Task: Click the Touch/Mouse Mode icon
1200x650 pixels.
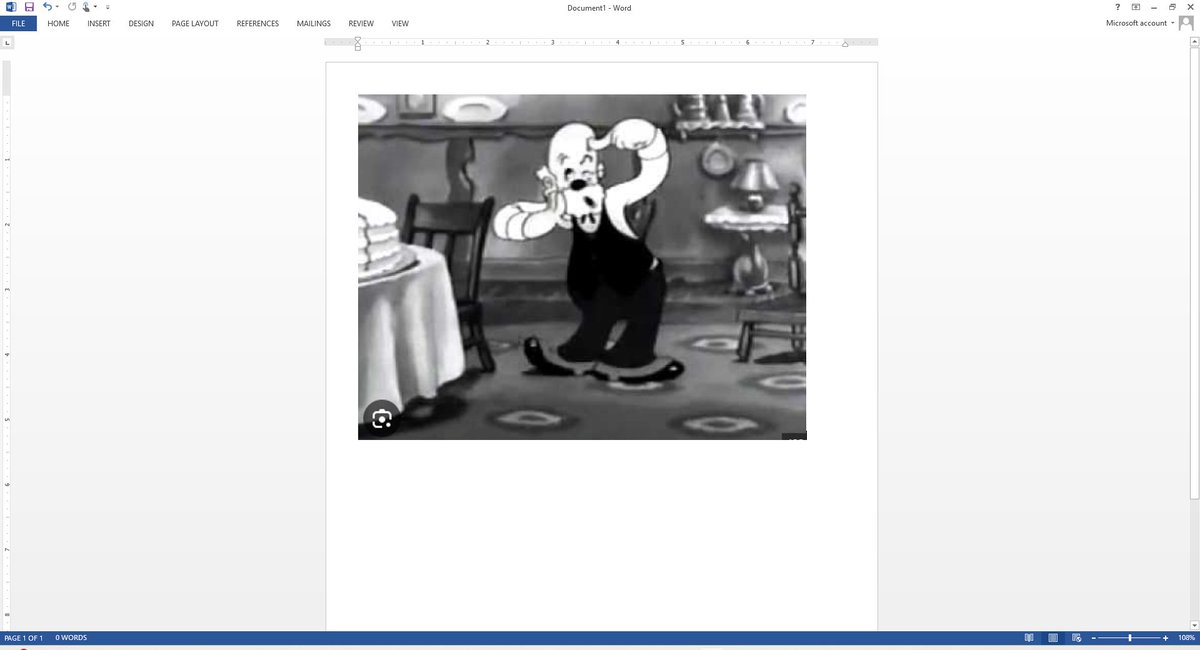Action: 87,7
